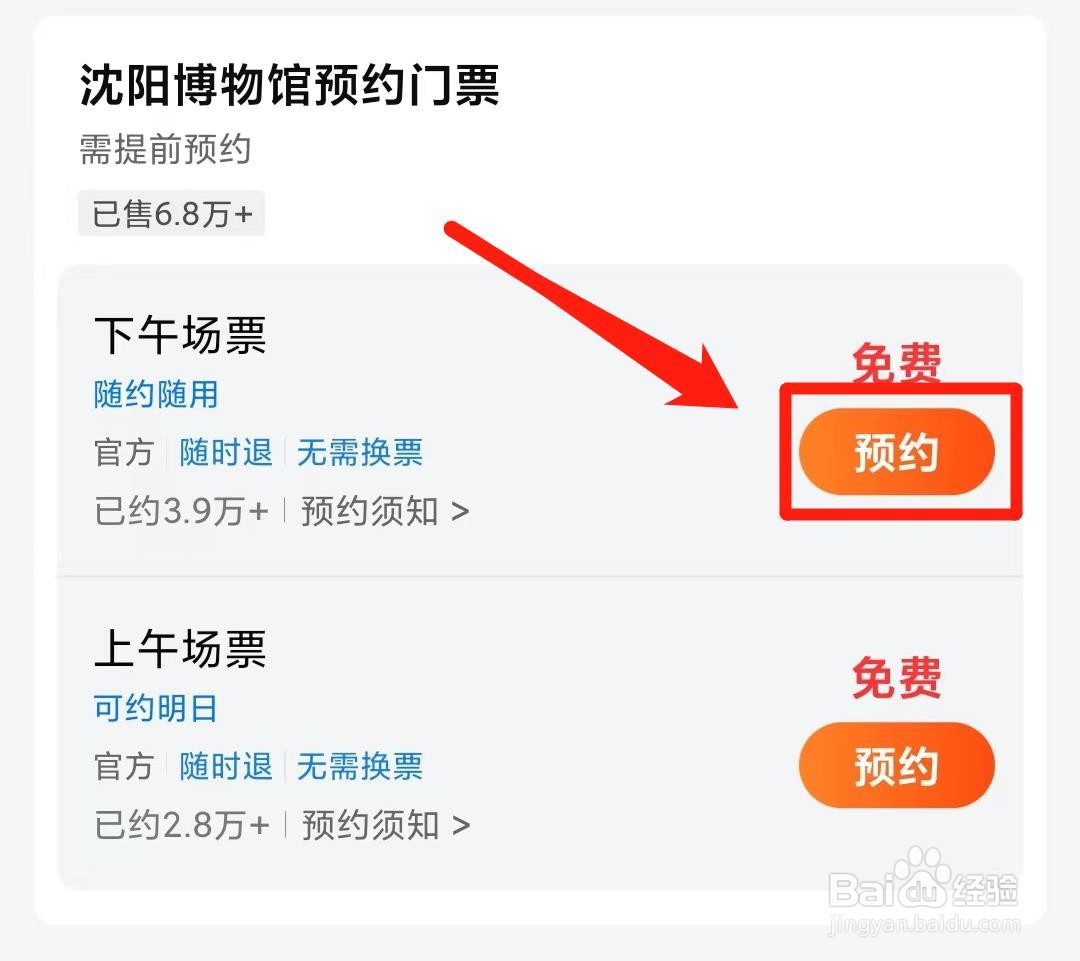This screenshot has width=1080, height=961.
Task: Tap the 已售6.8万+ sales badge
Action: 171,213
